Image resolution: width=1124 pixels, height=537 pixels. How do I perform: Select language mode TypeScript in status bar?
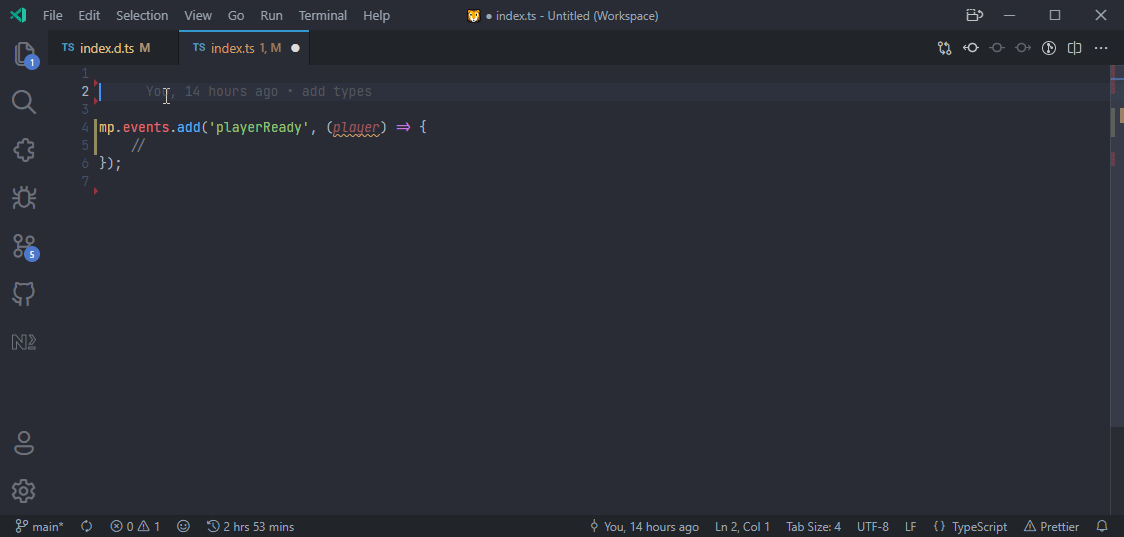tap(979, 526)
